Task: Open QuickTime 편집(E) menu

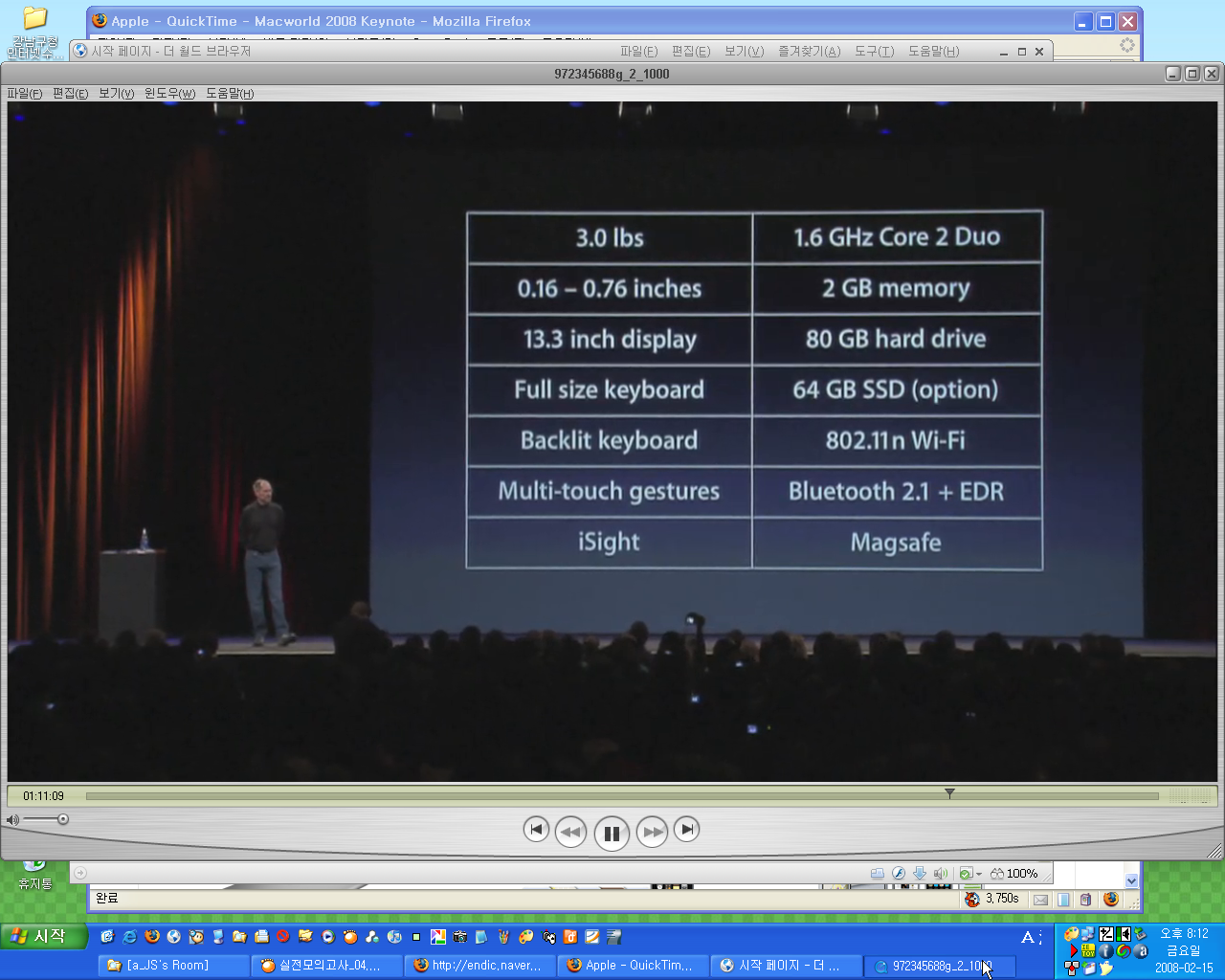Action: (70, 93)
